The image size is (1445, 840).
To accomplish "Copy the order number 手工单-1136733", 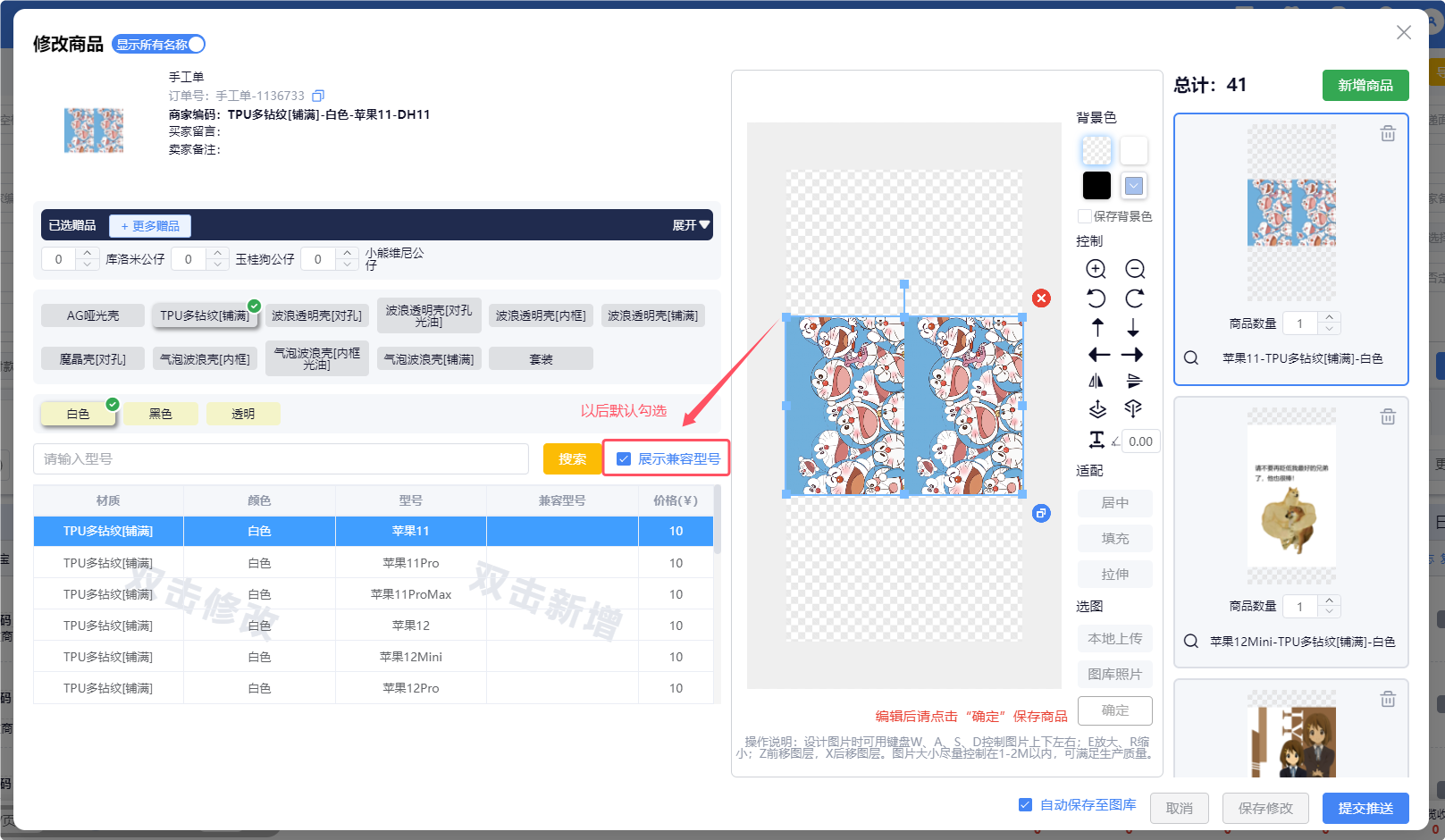I will (318, 96).
